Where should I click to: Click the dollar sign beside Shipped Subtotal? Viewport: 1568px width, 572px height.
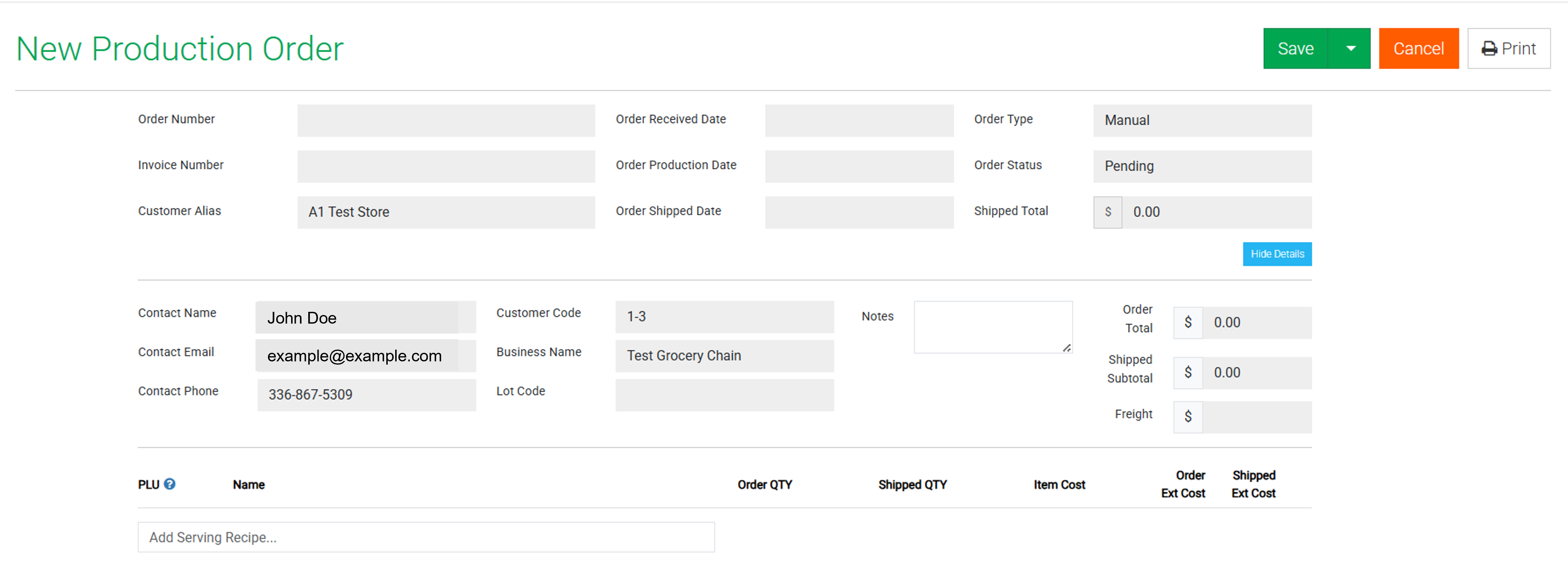coord(1187,372)
